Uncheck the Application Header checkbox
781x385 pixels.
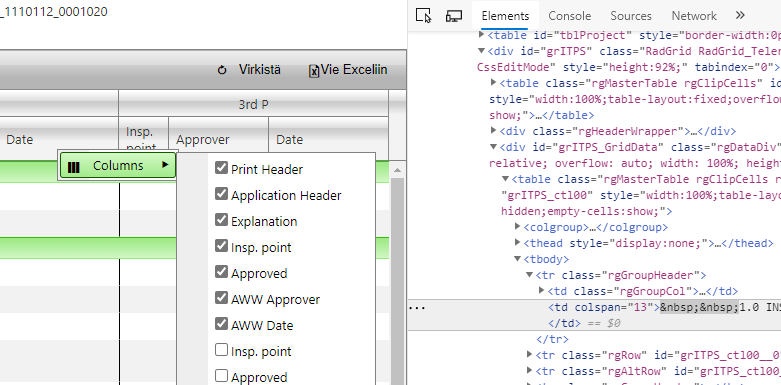[221, 194]
